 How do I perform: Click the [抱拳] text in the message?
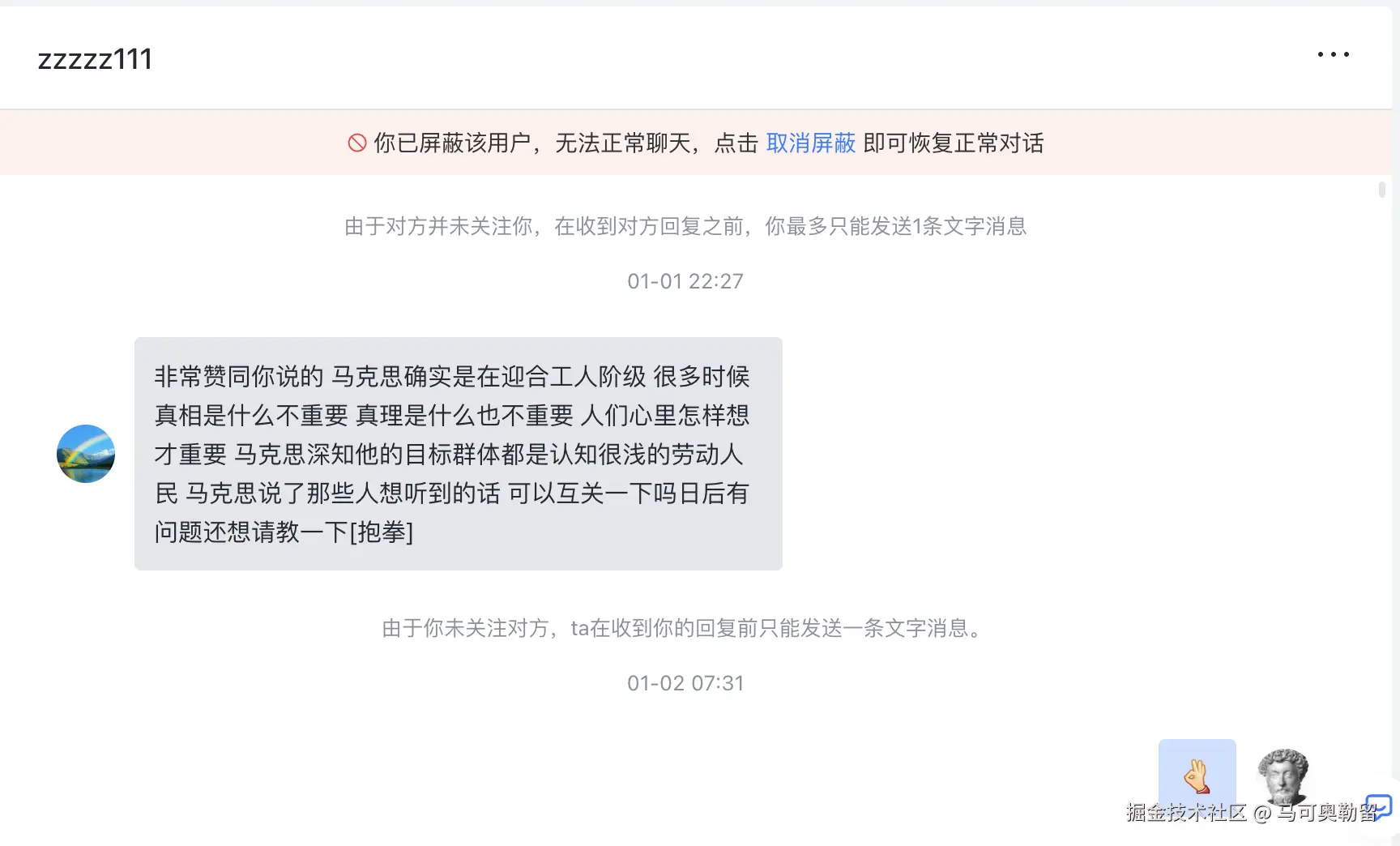click(x=382, y=532)
